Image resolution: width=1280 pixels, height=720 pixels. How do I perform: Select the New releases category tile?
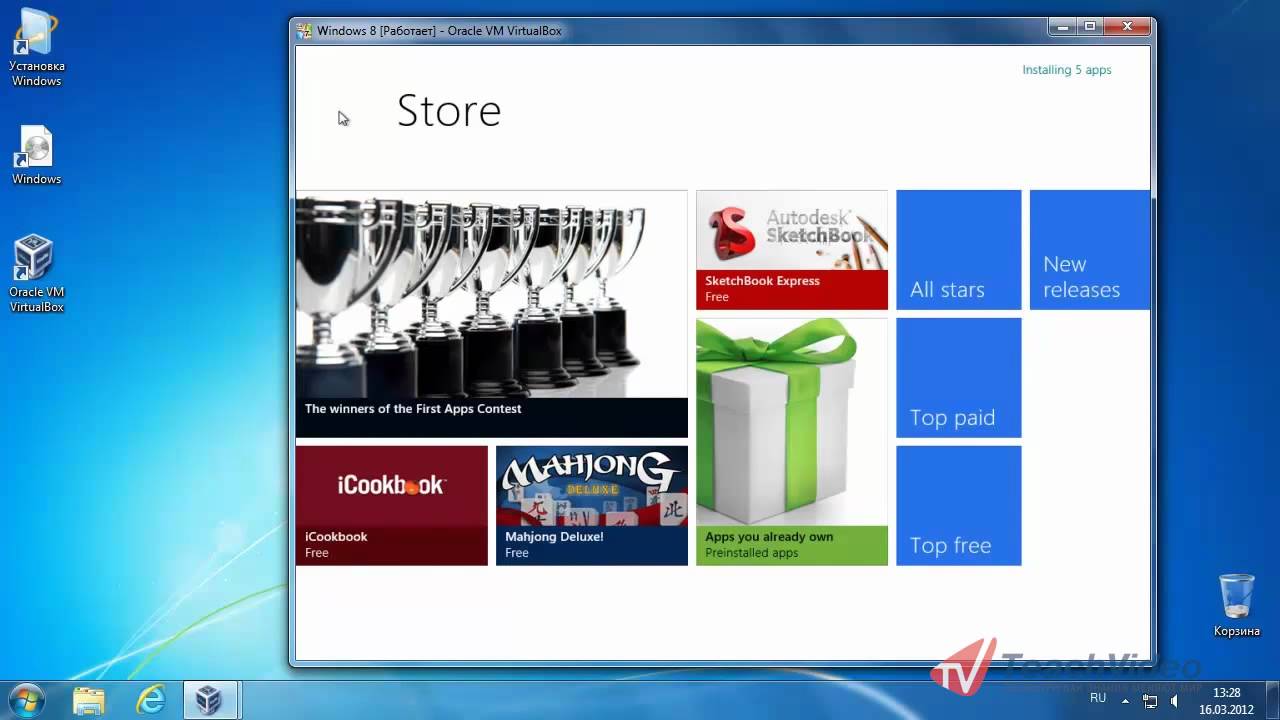[x=1090, y=250]
